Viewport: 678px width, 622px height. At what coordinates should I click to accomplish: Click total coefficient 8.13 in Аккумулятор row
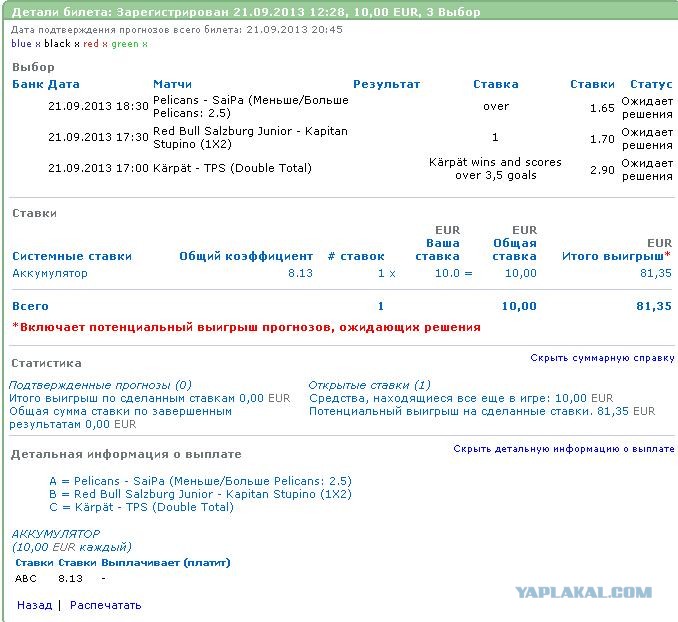tap(300, 273)
